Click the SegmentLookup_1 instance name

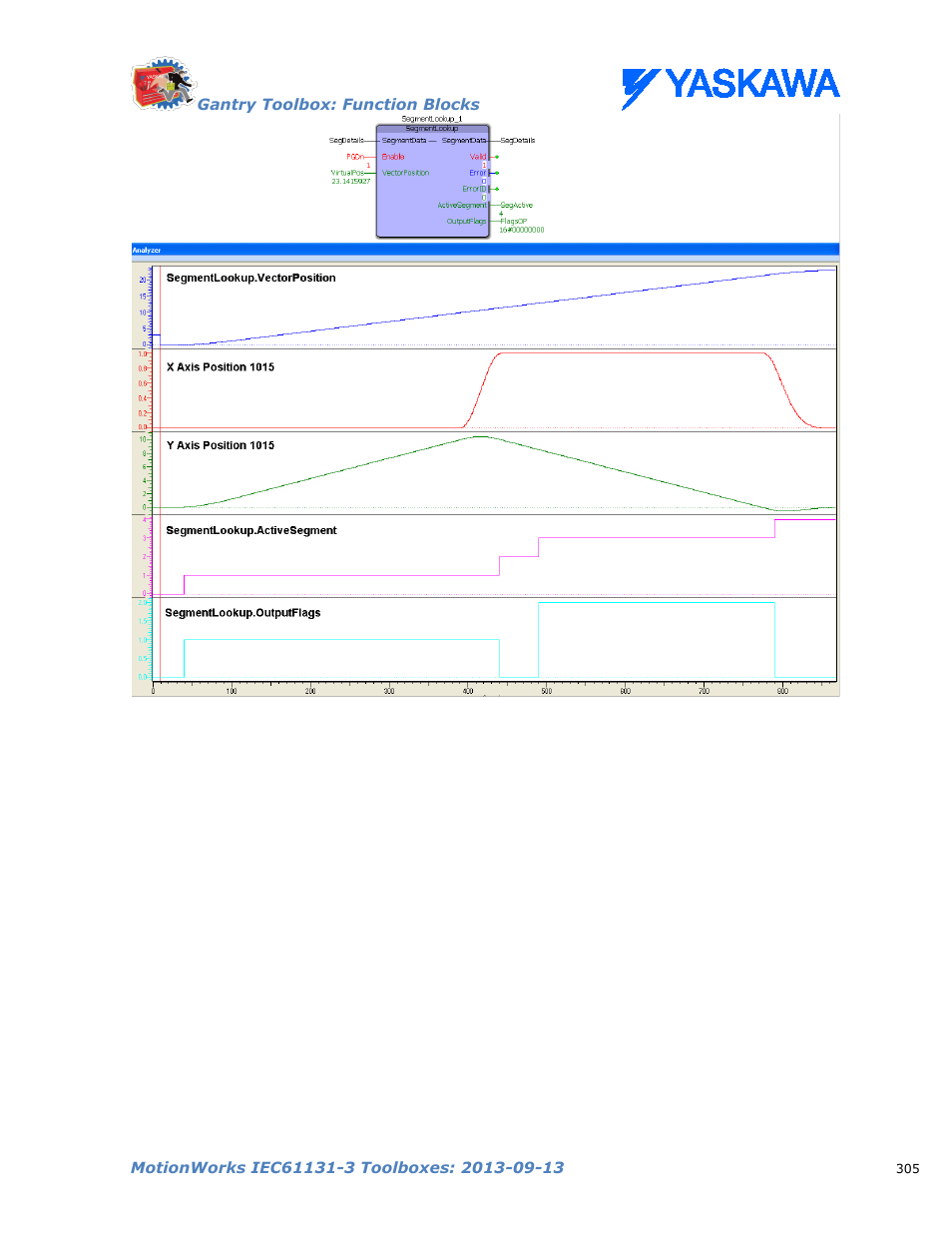[432, 119]
